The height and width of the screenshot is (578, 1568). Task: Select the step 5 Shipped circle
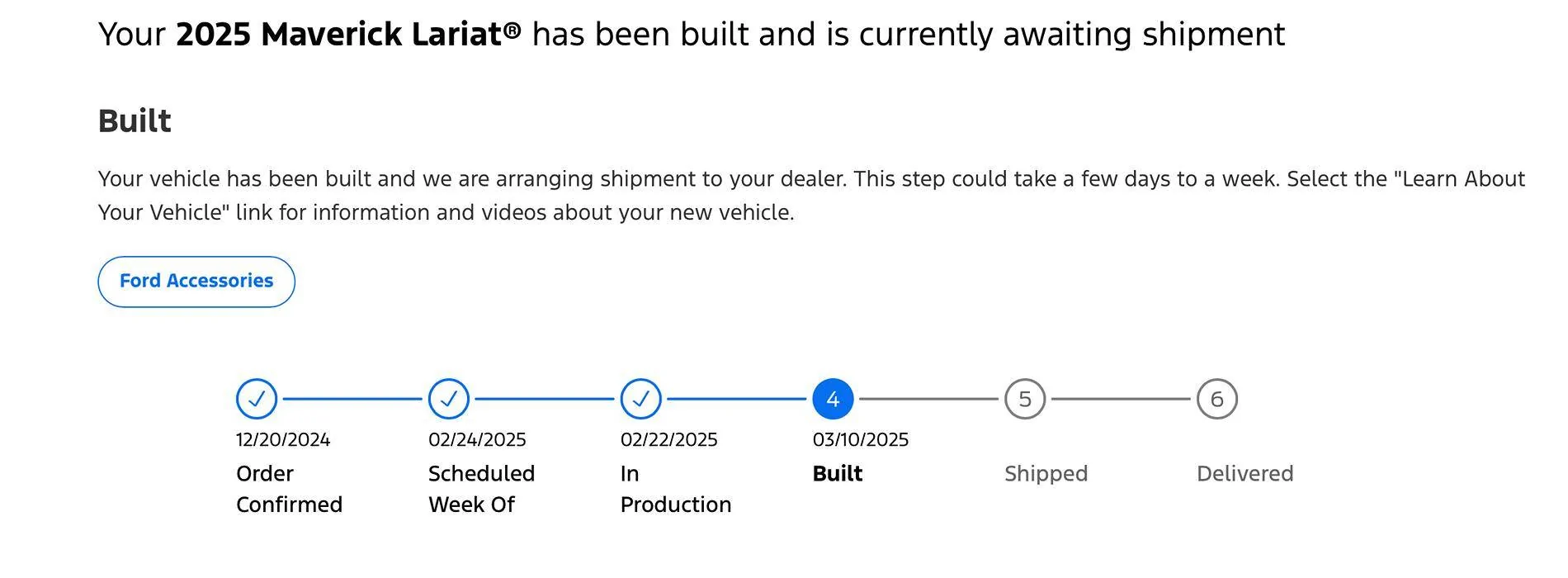click(x=1025, y=400)
